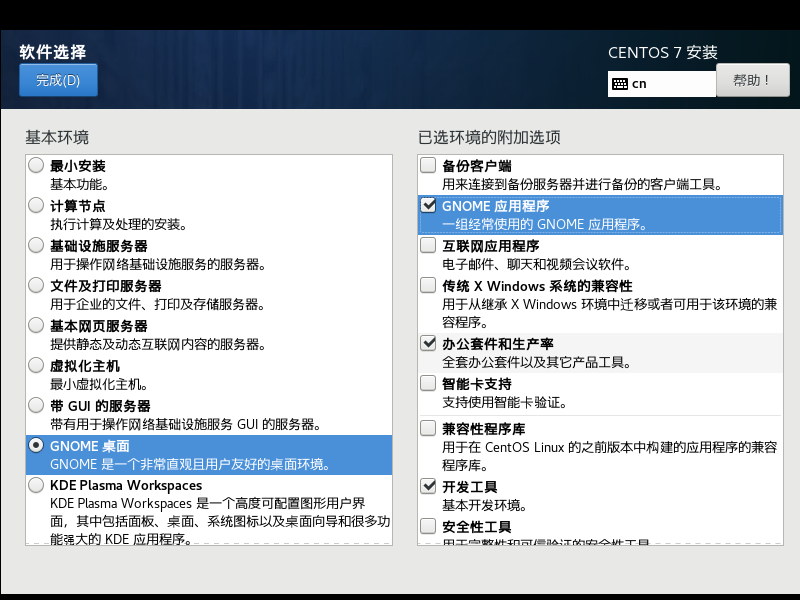Click the 基本功能。 description text
Image resolution: width=800 pixels, height=600 pixels.
(79, 184)
